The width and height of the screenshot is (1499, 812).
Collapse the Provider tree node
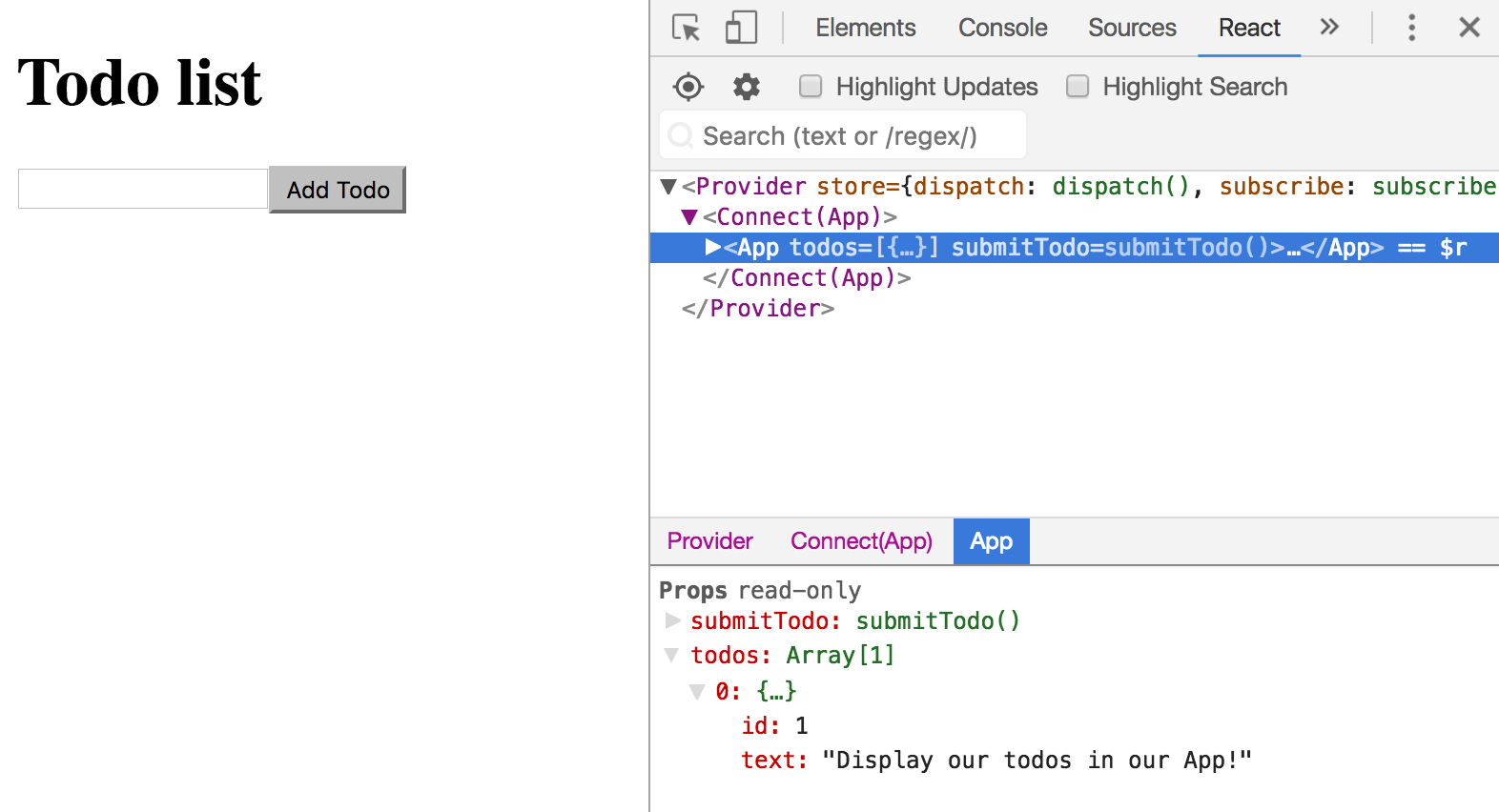pyautogui.click(x=668, y=187)
